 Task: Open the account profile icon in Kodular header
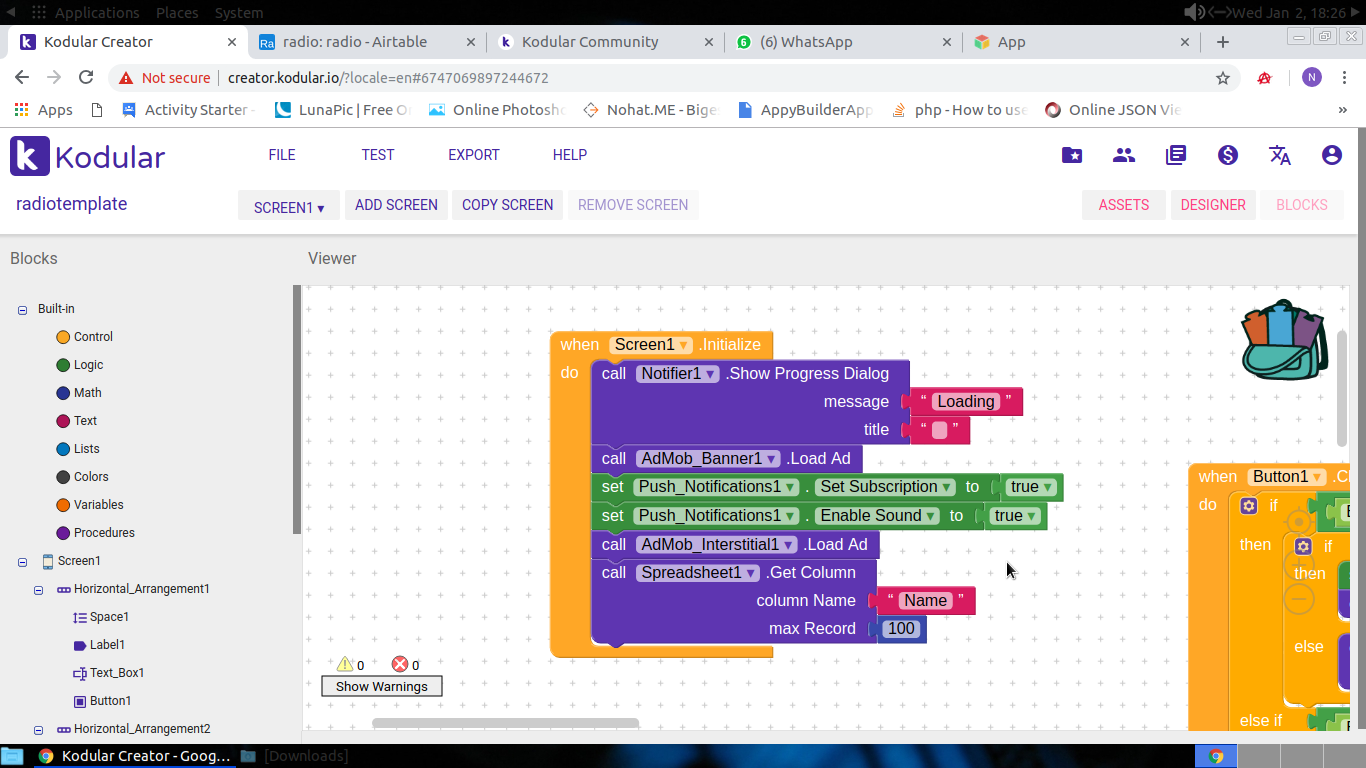(x=1332, y=155)
